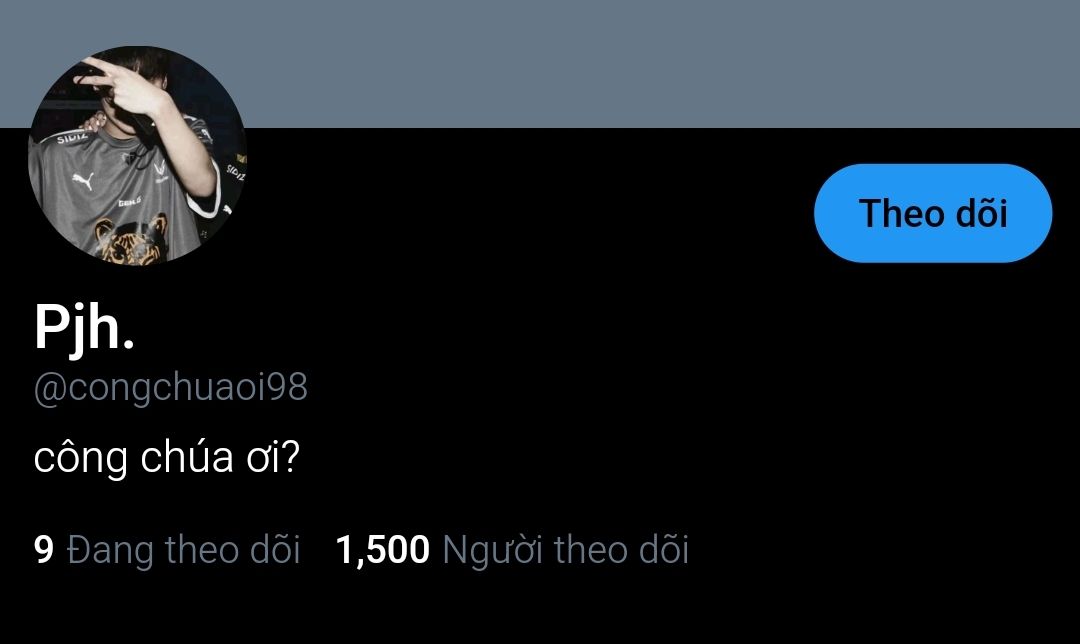The height and width of the screenshot is (644, 1080).
Task: Click the word Theo on follow button
Action: (x=901, y=213)
